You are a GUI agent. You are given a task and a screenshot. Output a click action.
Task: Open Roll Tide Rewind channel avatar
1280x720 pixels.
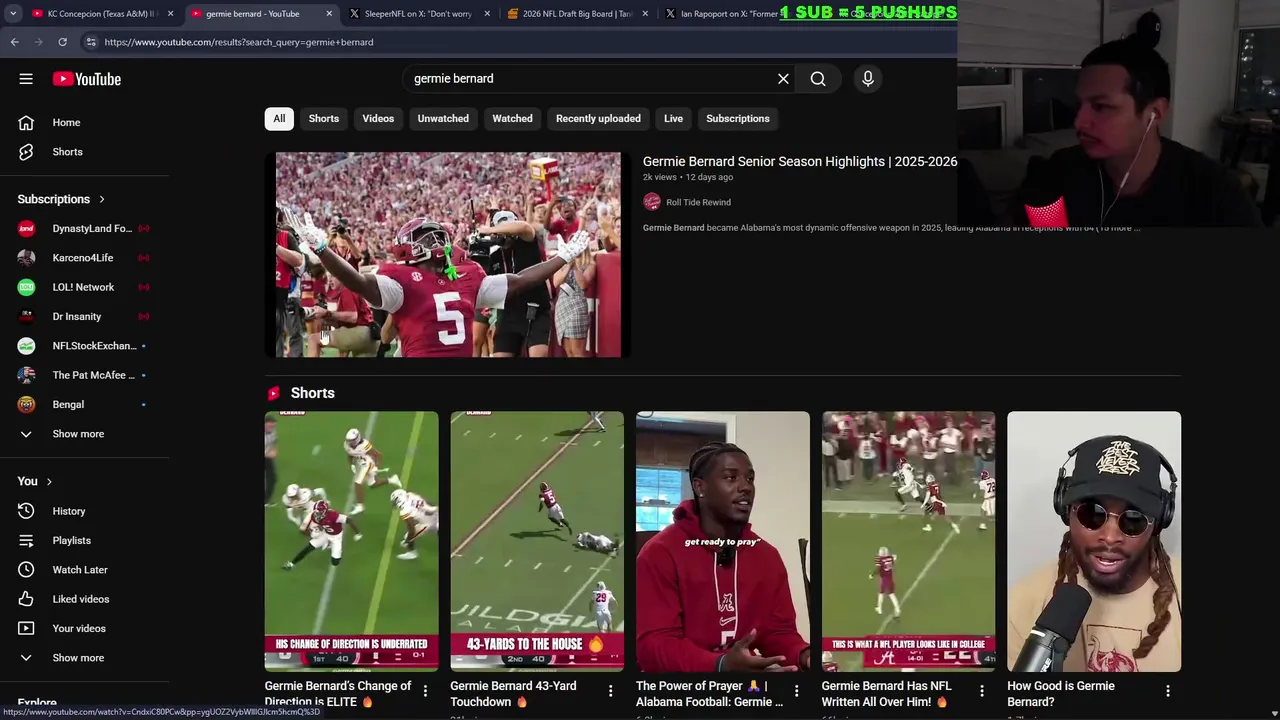(x=652, y=202)
